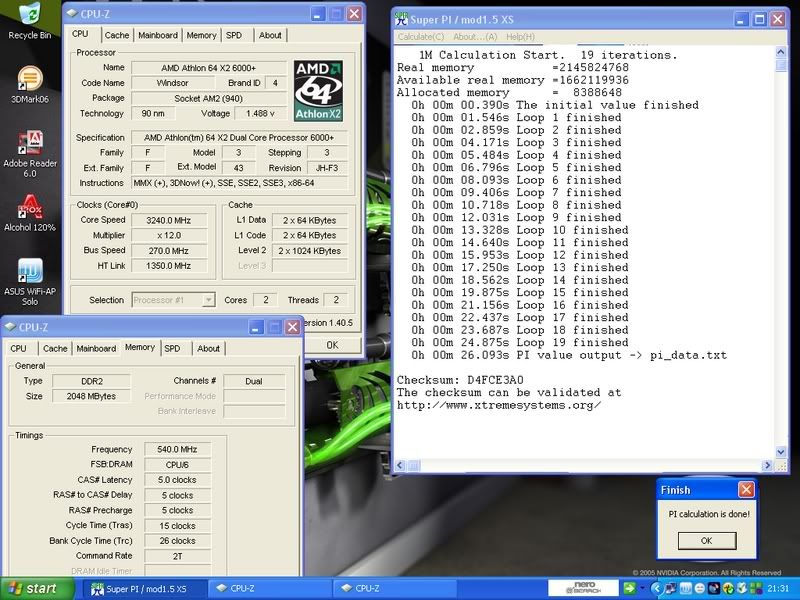Click the Voltage value "1.488 v"
This screenshot has width=800, height=600.
tap(260, 113)
